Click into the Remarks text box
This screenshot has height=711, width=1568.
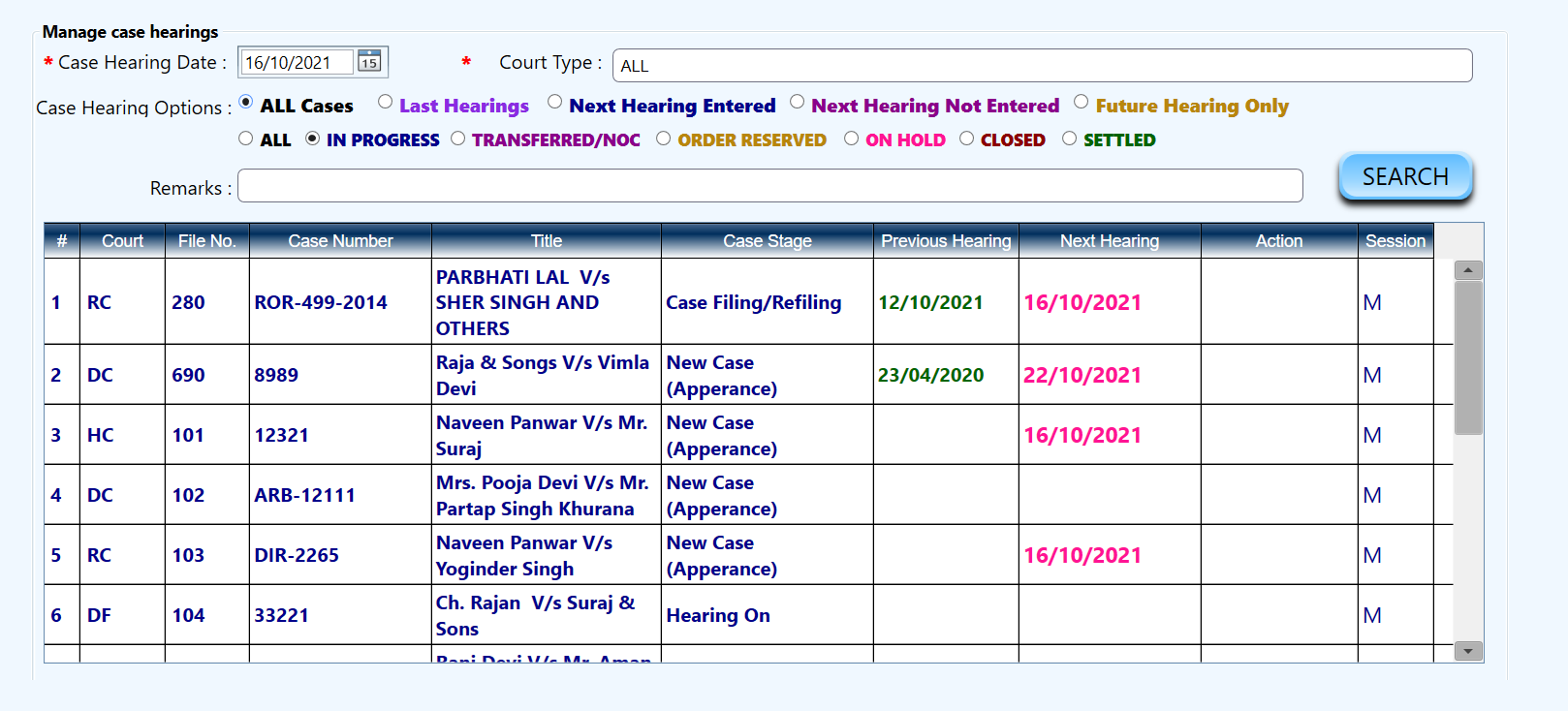[769, 186]
